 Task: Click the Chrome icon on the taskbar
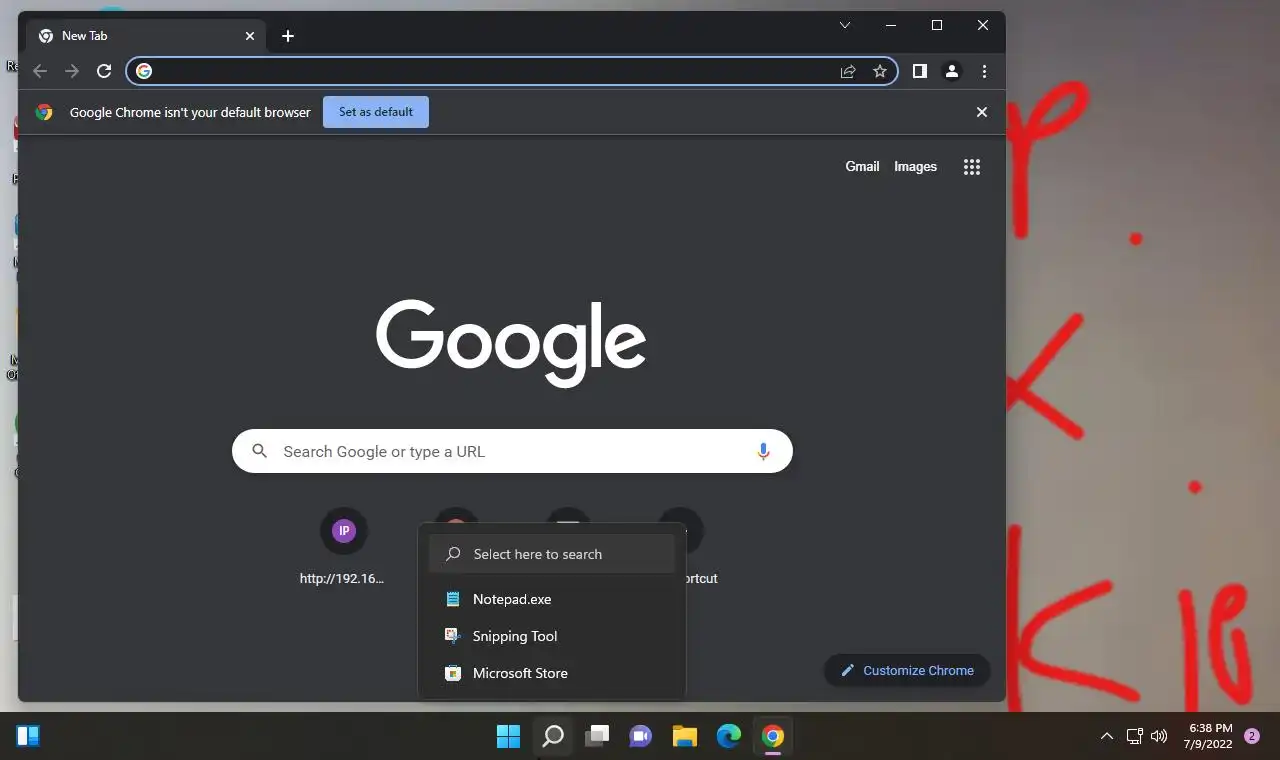[x=773, y=737]
